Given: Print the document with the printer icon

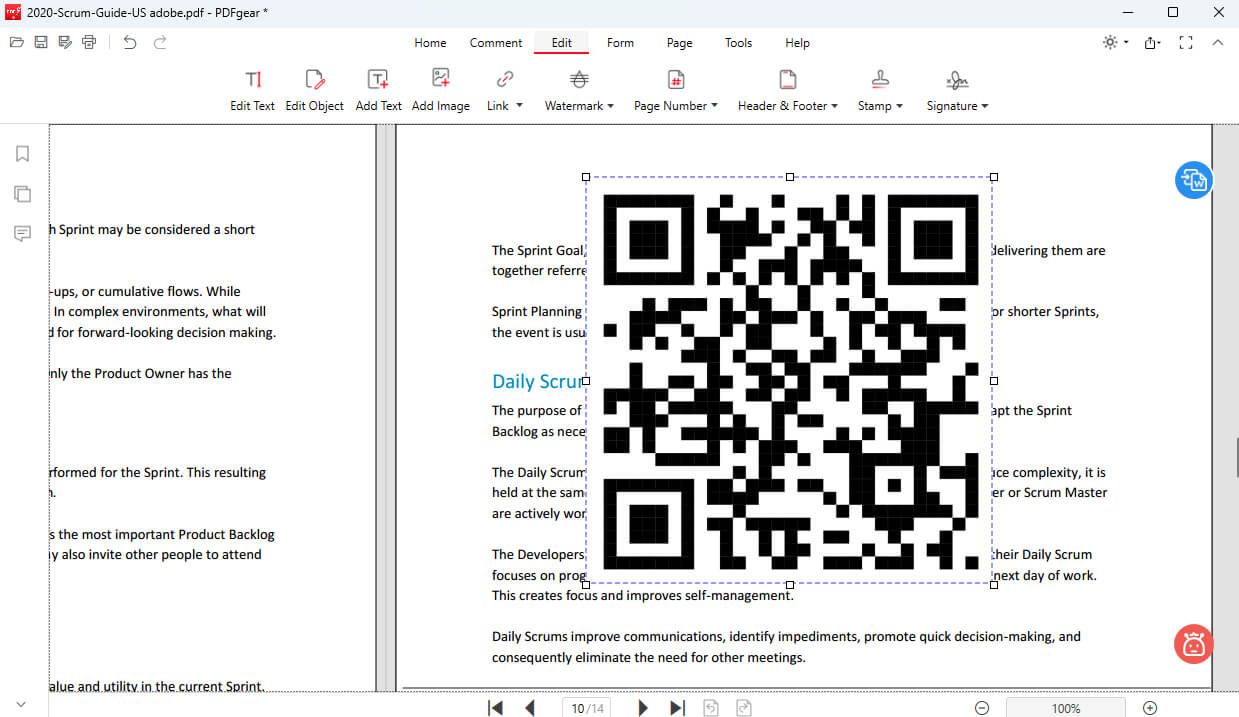Looking at the screenshot, I should click(89, 42).
